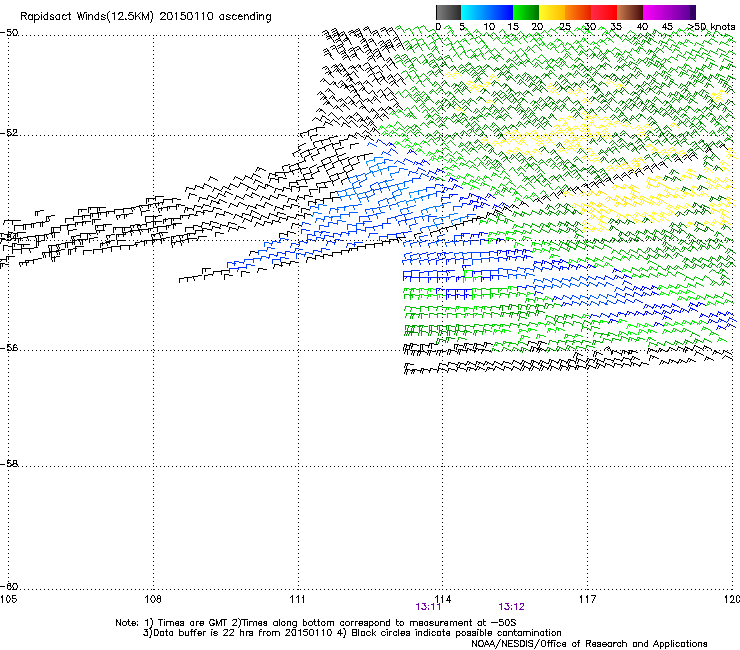Click the '117' longitude axis label

[587, 599]
